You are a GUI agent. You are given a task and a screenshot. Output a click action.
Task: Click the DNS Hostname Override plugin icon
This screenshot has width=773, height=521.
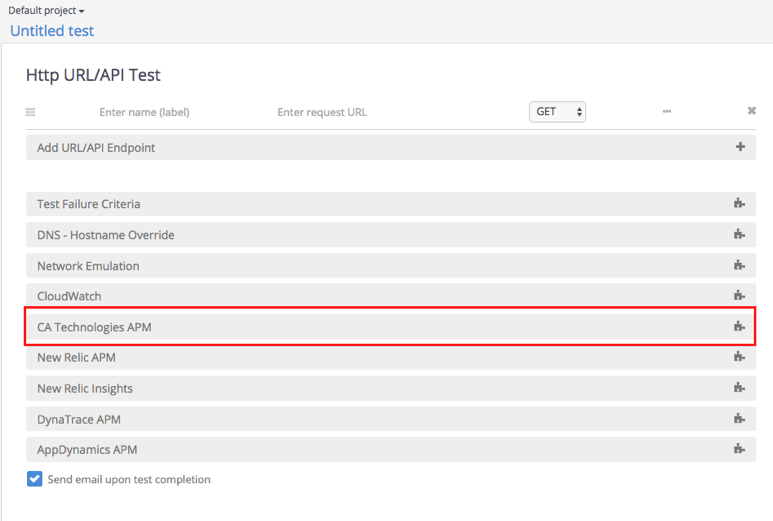pyautogui.click(x=739, y=235)
